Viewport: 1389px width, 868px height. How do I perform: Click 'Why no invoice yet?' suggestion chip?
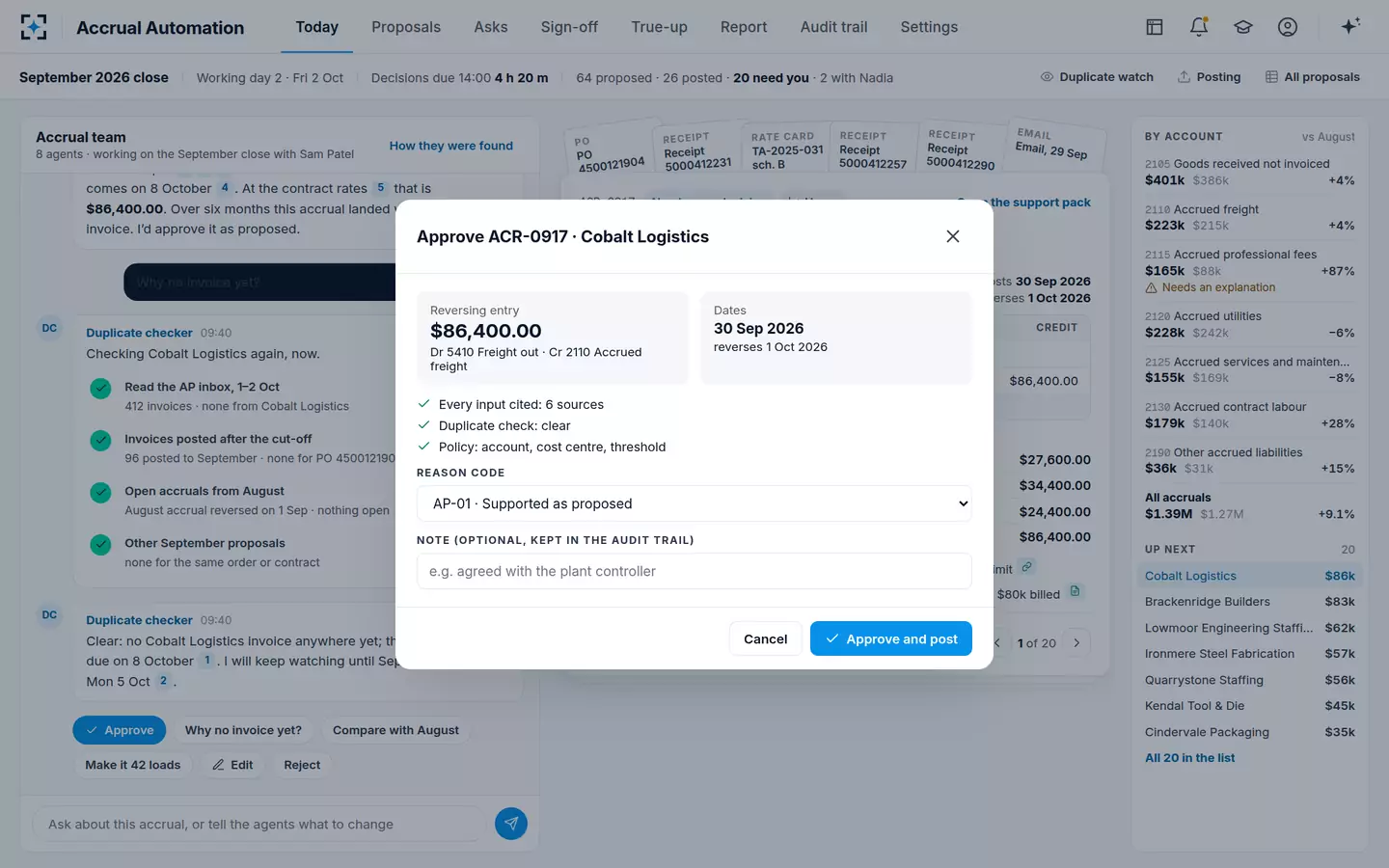(x=243, y=730)
